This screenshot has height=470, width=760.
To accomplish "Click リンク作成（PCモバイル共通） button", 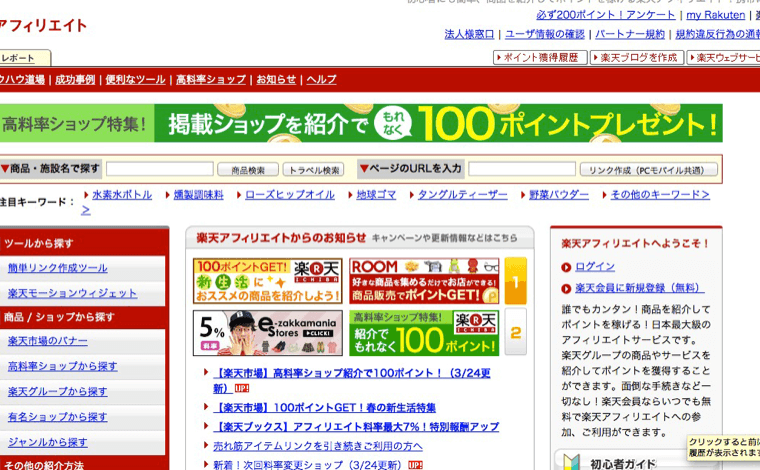I will coord(649,170).
